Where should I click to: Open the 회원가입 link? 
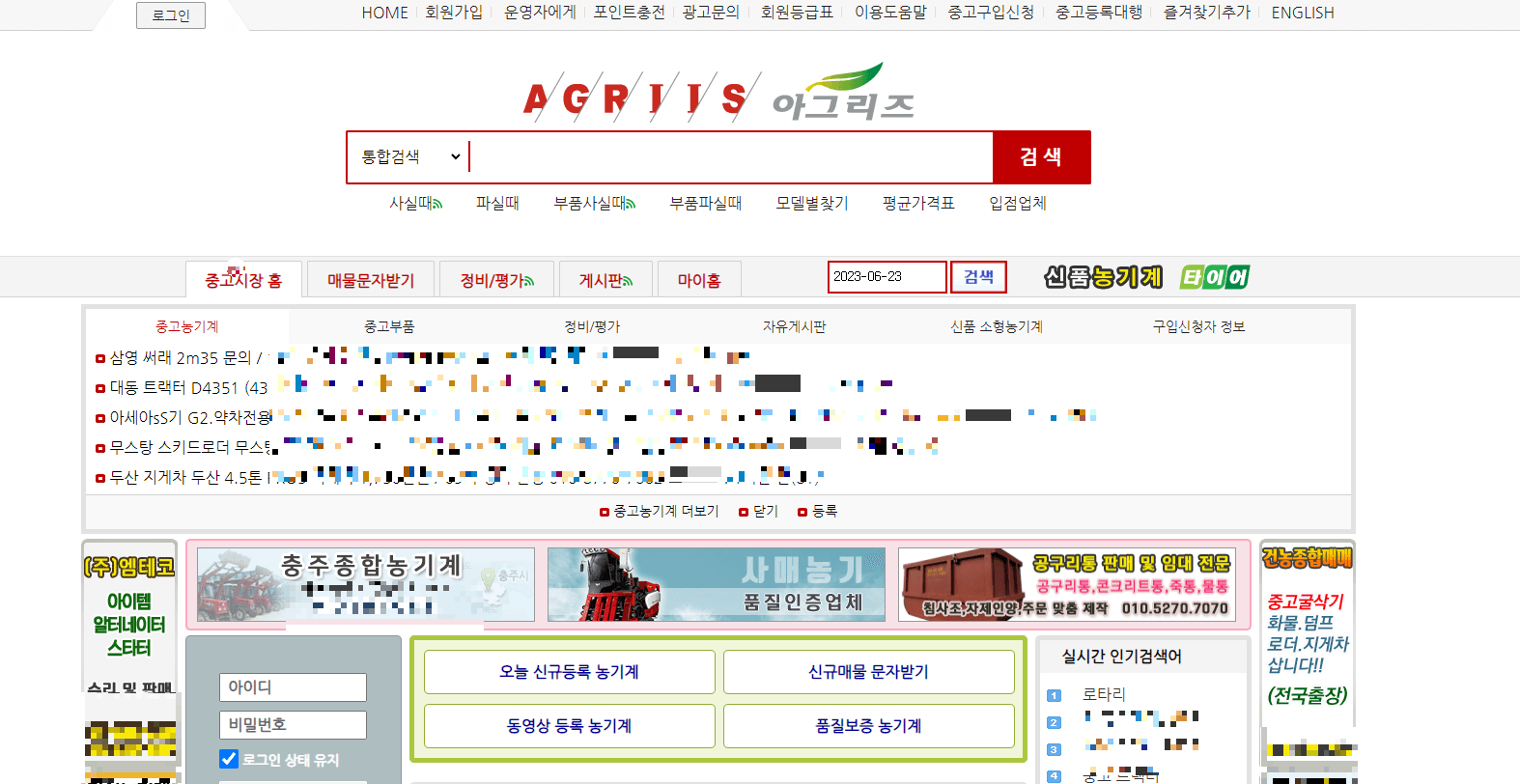(454, 13)
